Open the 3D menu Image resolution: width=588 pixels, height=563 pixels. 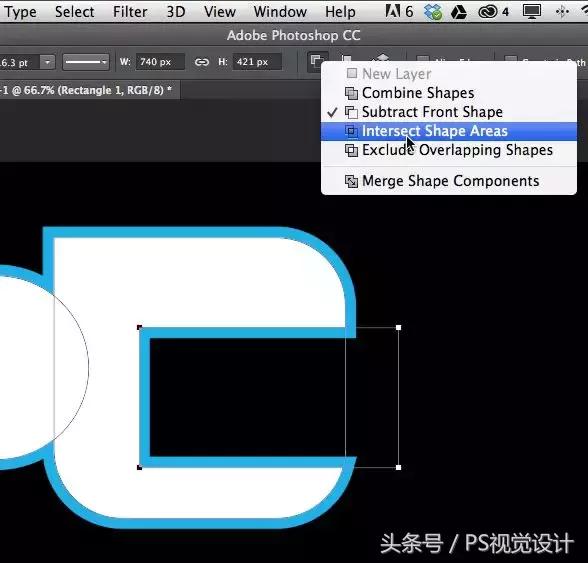(x=176, y=12)
